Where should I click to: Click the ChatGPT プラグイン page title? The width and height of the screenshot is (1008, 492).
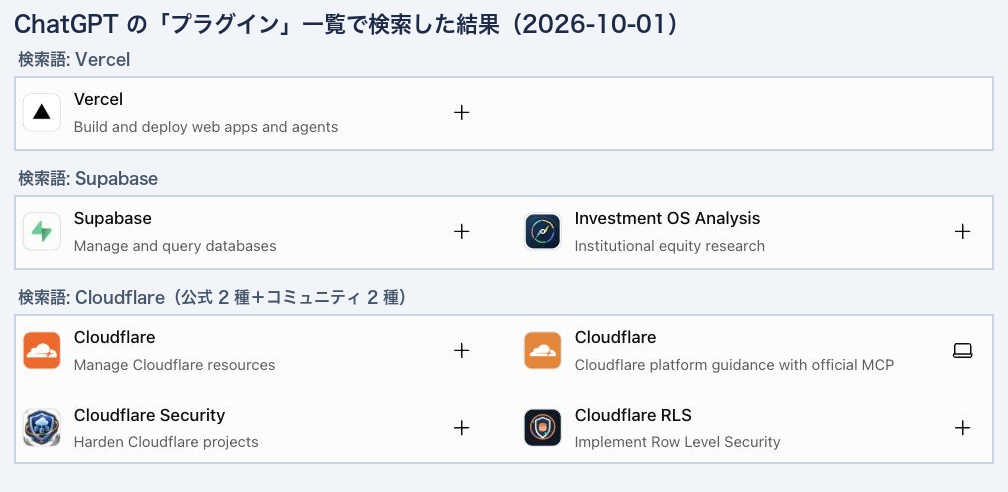click(x=346, y=24)
